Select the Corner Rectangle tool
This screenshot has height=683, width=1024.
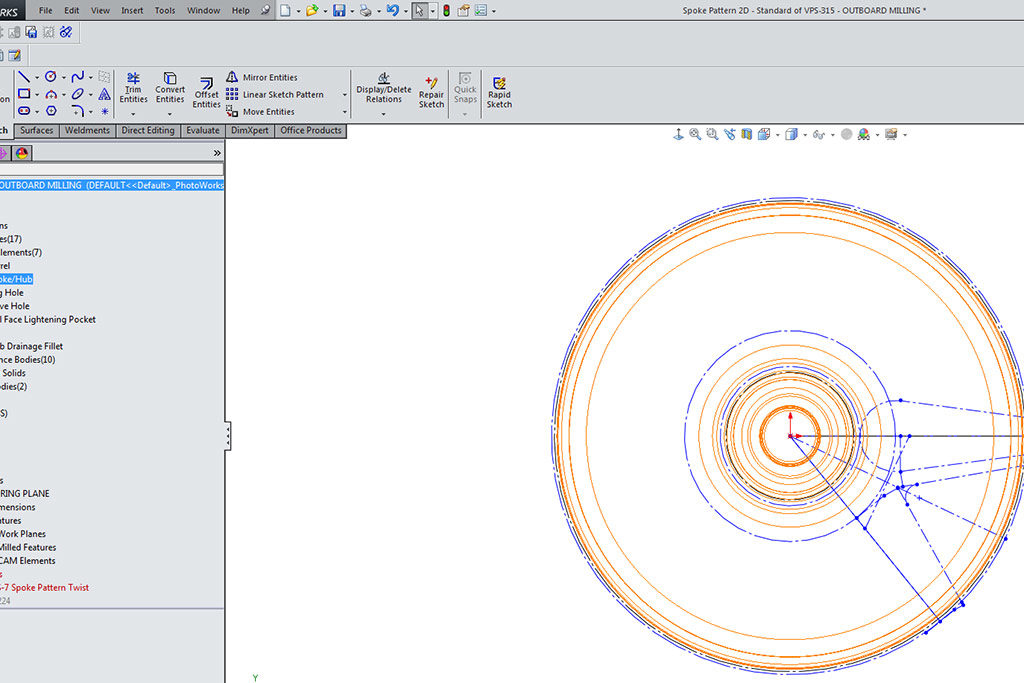24,94
